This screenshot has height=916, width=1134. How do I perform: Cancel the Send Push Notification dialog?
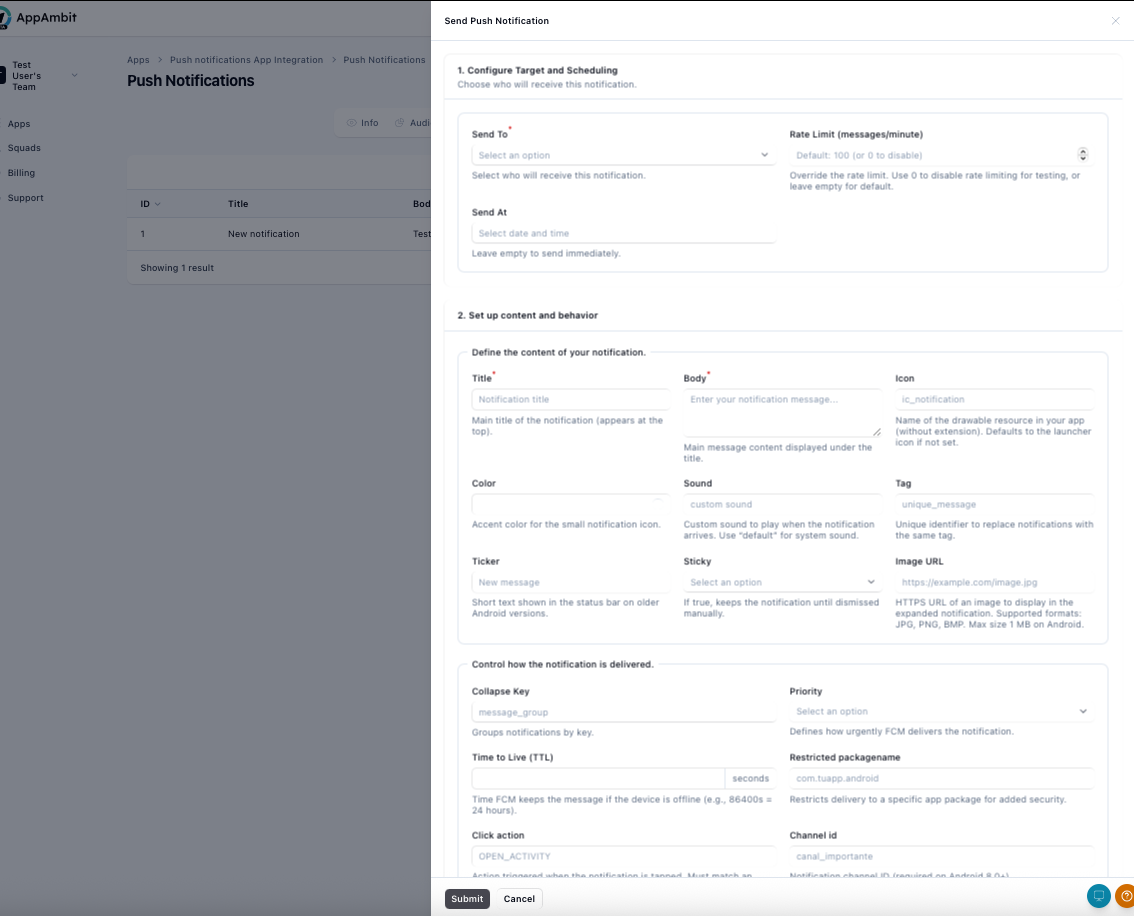tap(518, 898)
